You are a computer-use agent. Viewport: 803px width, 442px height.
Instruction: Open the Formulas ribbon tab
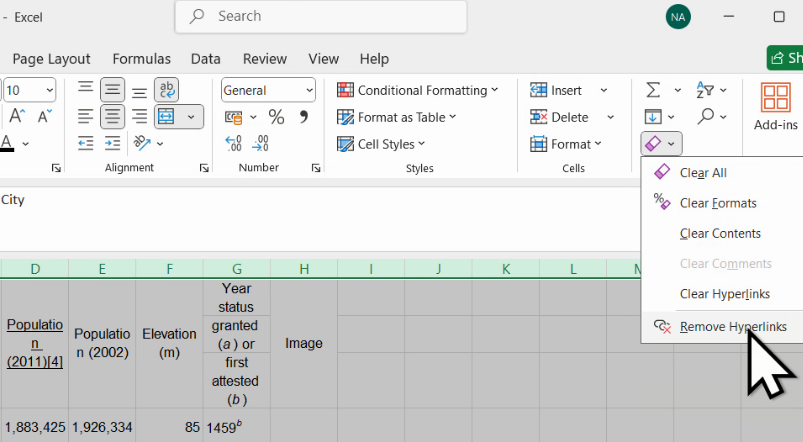tap(141, 59)
